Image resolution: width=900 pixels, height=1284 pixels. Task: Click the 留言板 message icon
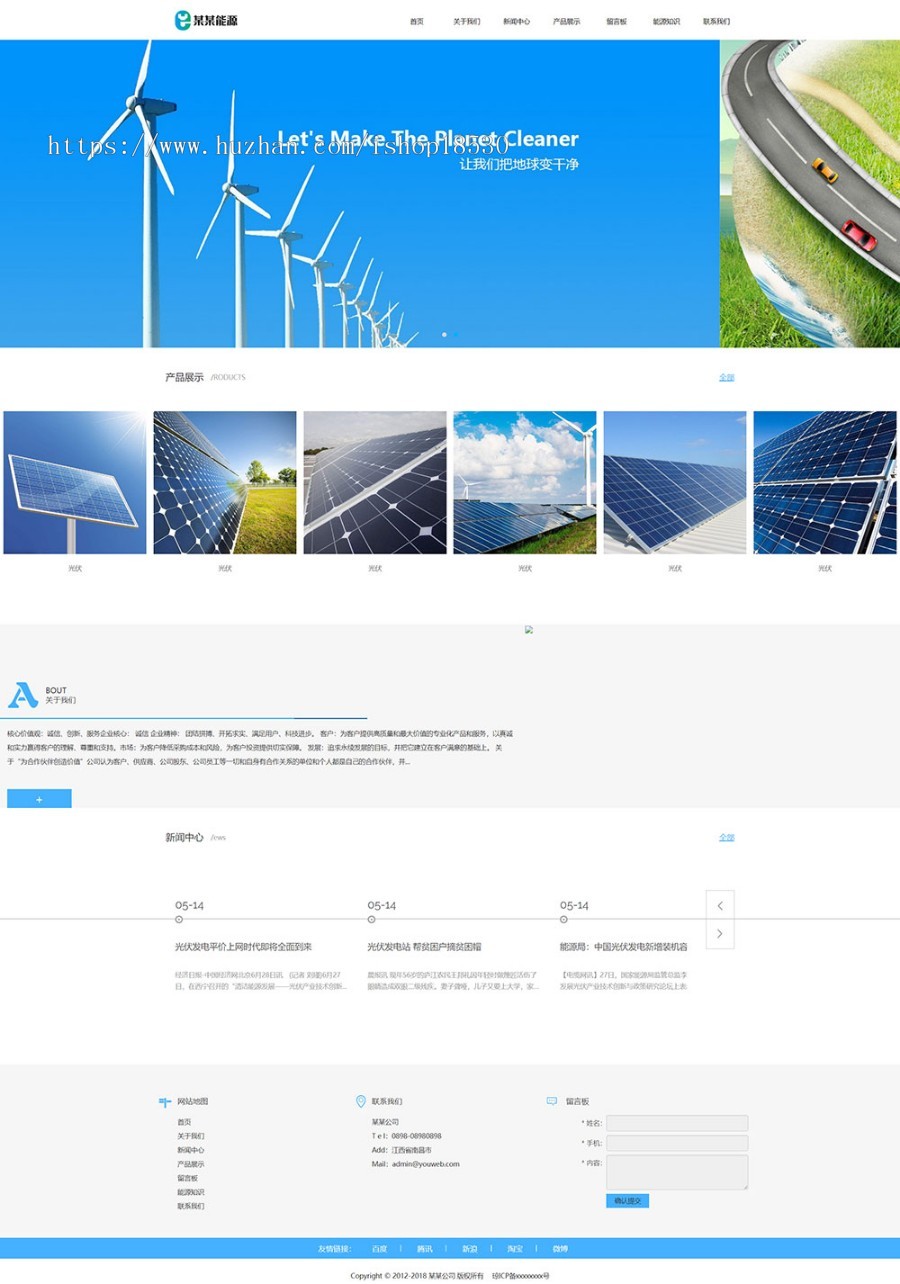tap(552, 1101)
